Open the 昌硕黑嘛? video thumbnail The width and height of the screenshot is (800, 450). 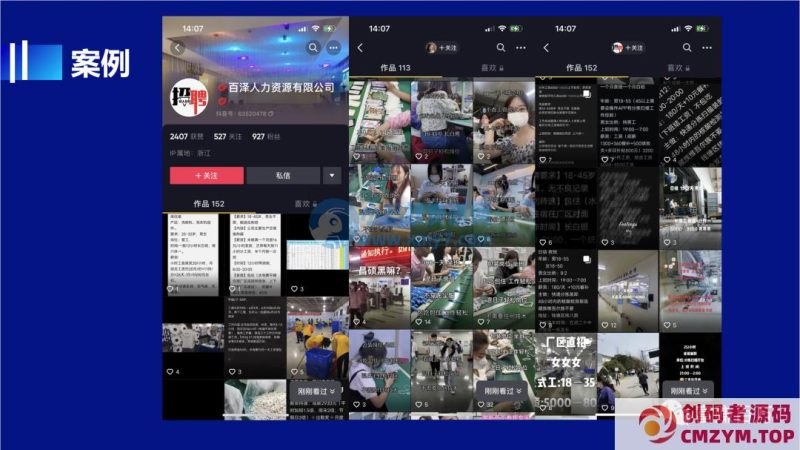[380, 288]
